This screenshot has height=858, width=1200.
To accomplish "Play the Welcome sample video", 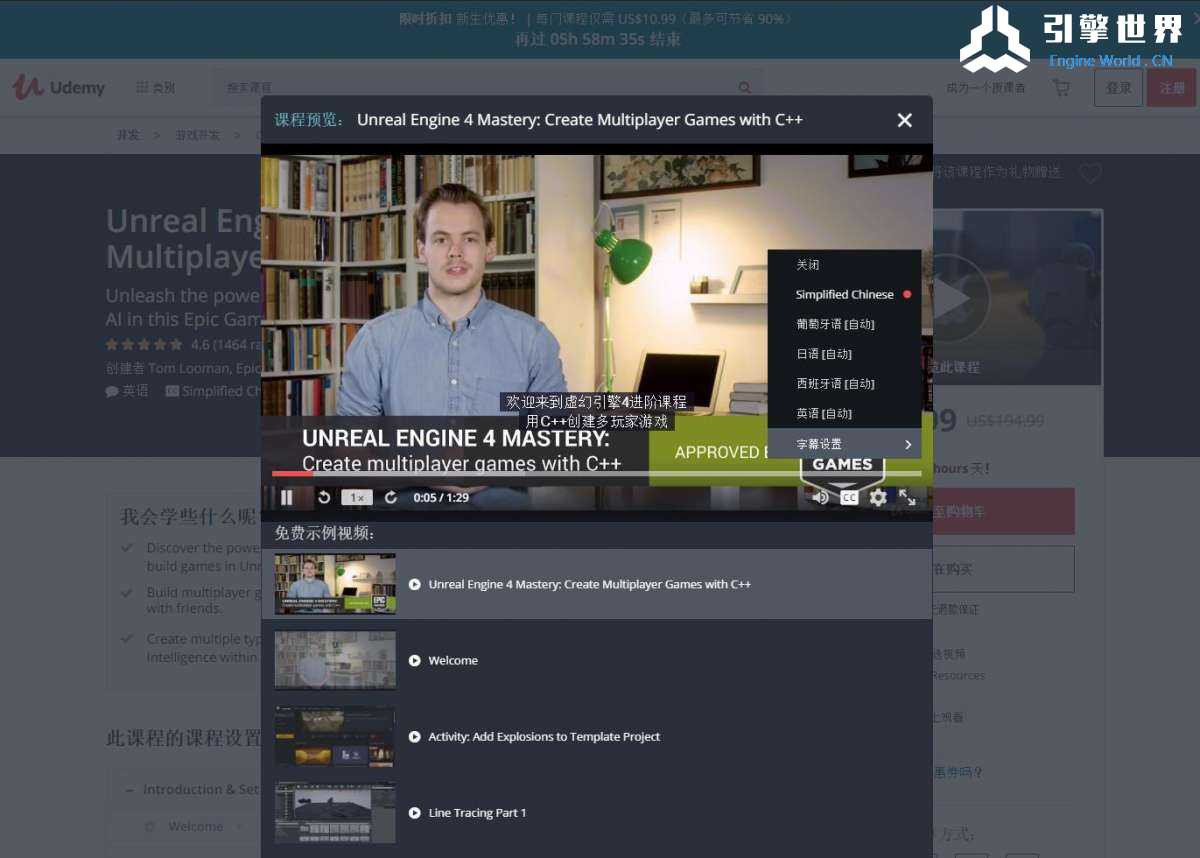I will pos(597,660).
